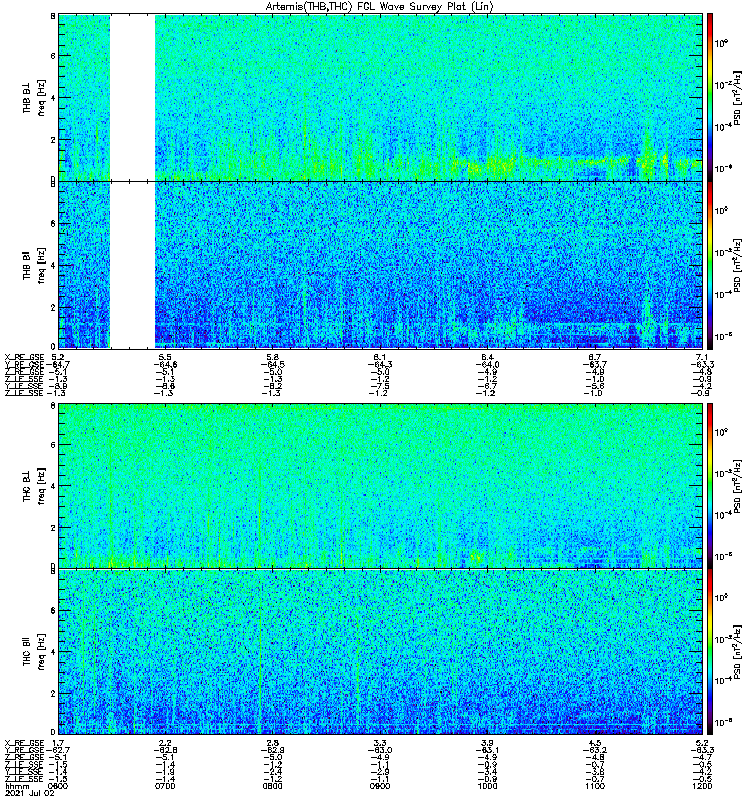This screenshot has height=800, width=750.
Task: Click the THB X_RE_GSE value '6.4'
Action: (x=487, y=357)
